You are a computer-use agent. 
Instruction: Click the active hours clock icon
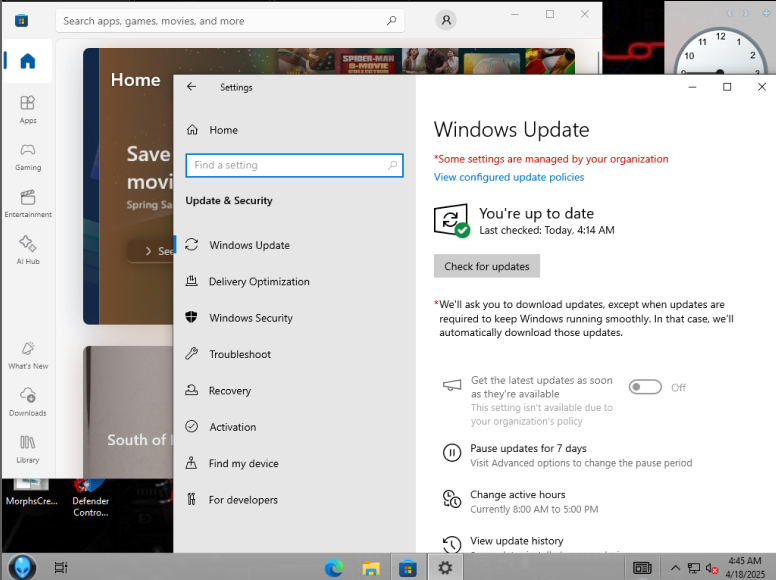point(452,499)
